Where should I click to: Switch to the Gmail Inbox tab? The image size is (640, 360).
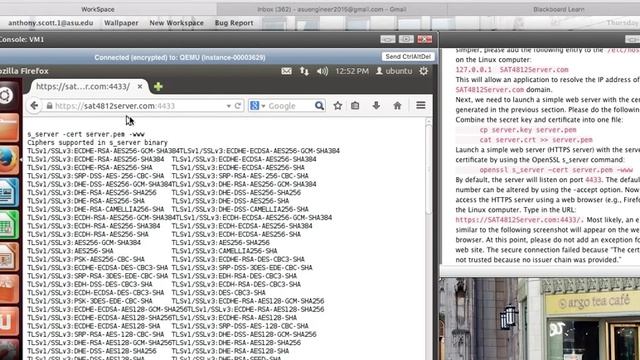(x=332, y=9)
